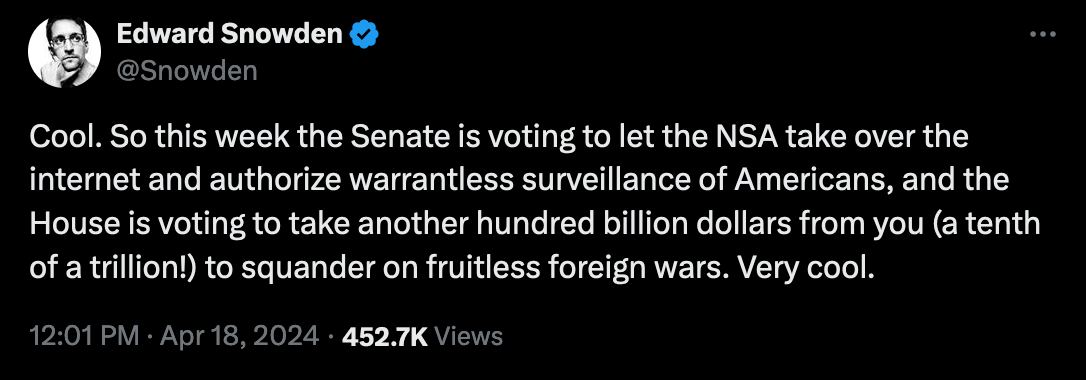
Task: Open the @Snowden handle link
Action: pyautogui.click(x=187, y=71)
